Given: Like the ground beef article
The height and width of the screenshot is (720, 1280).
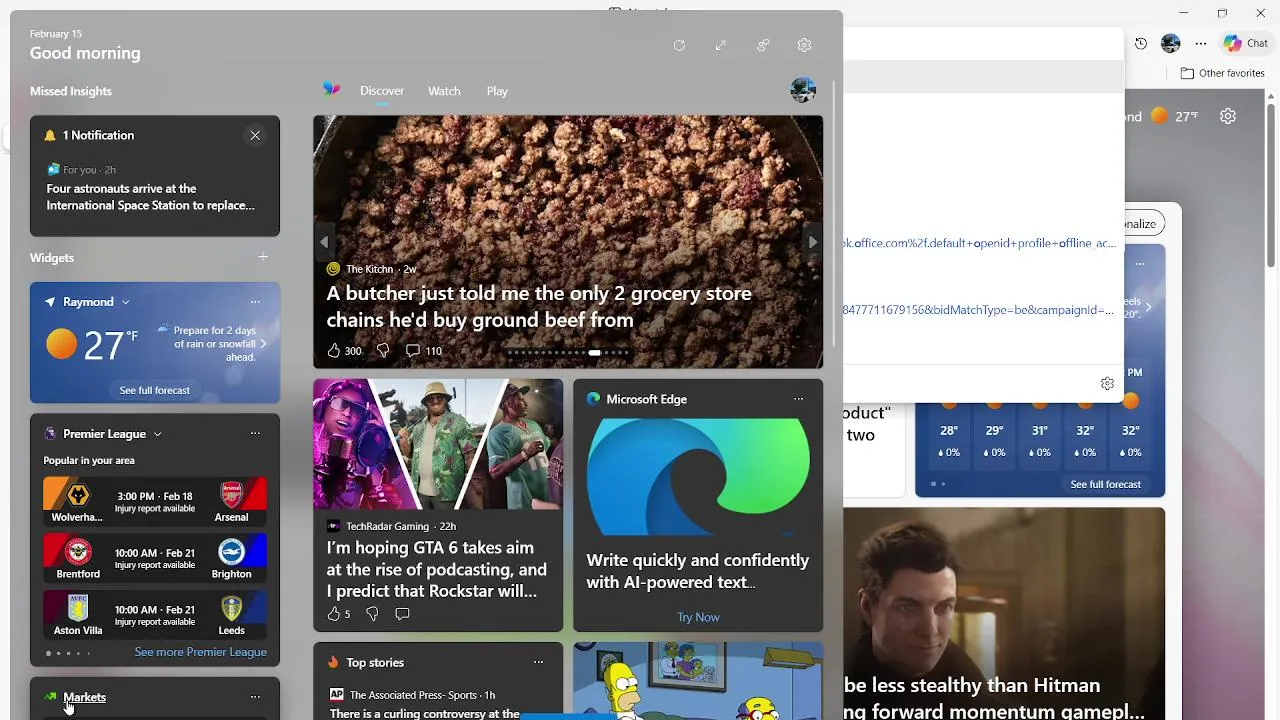Looking at the screenshot, I should (334, 351).
